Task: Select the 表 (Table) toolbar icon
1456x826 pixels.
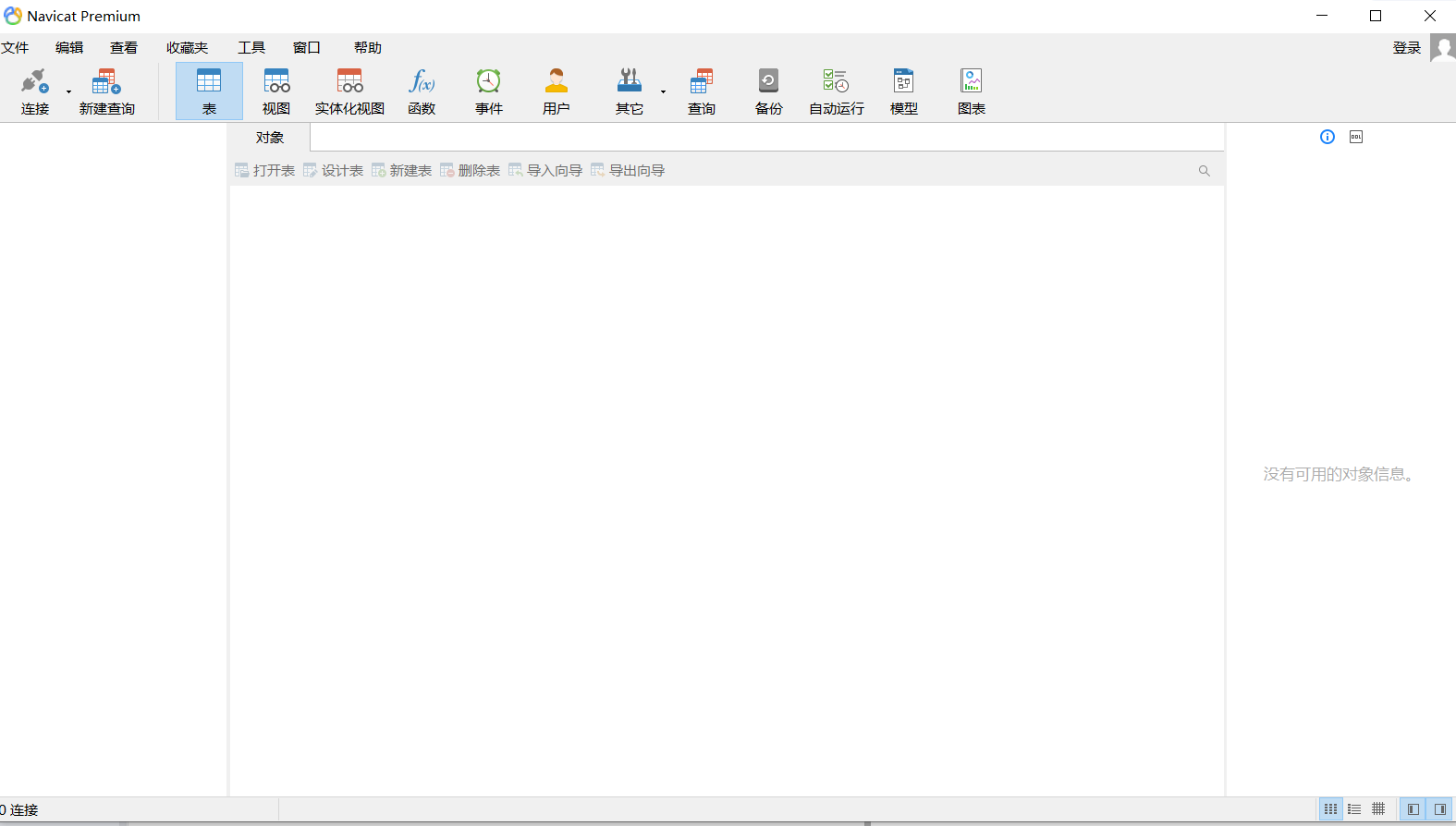Action: point(209,91)
